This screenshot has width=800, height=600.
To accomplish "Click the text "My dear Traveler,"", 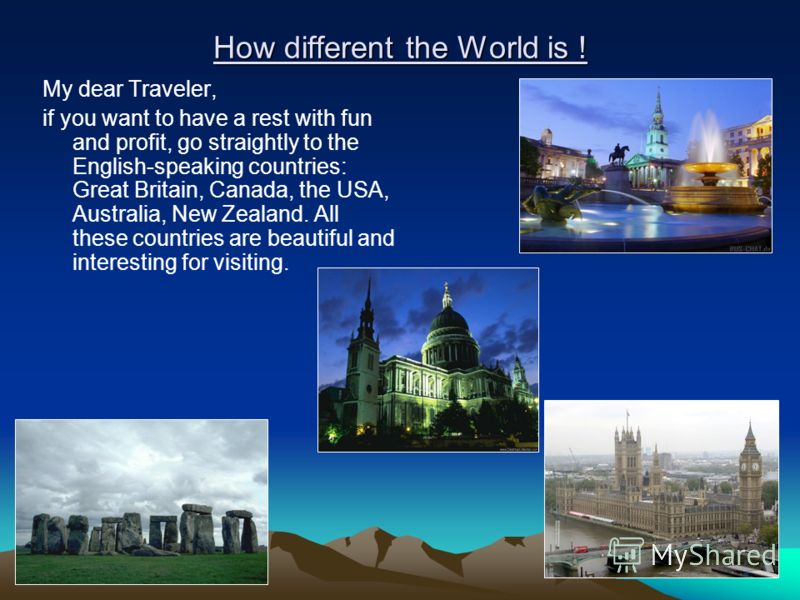I will (x=130, y=89).
